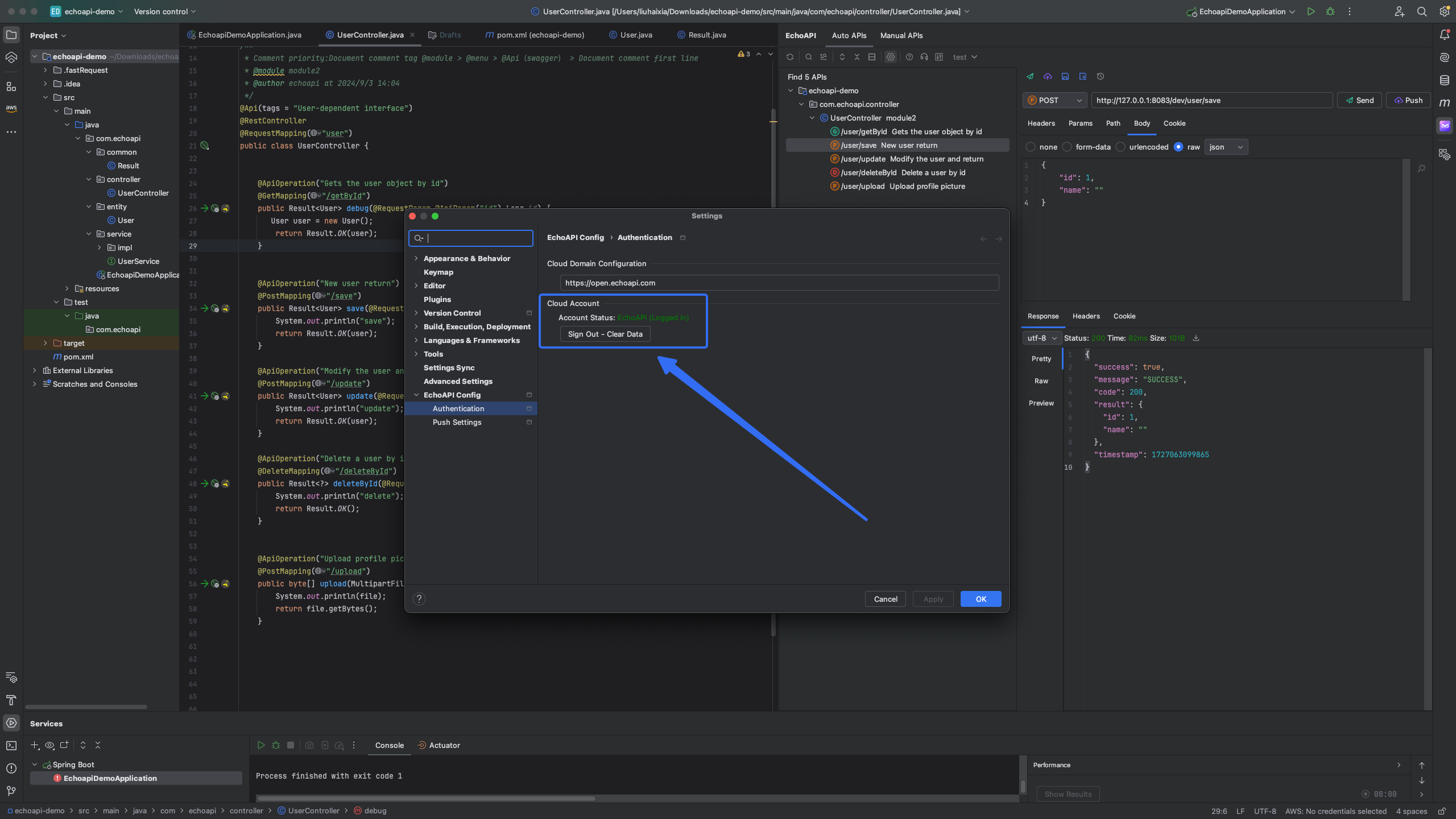Open the response Cookie tab
1456x819 pixels.
click(x=1124, y=316)
